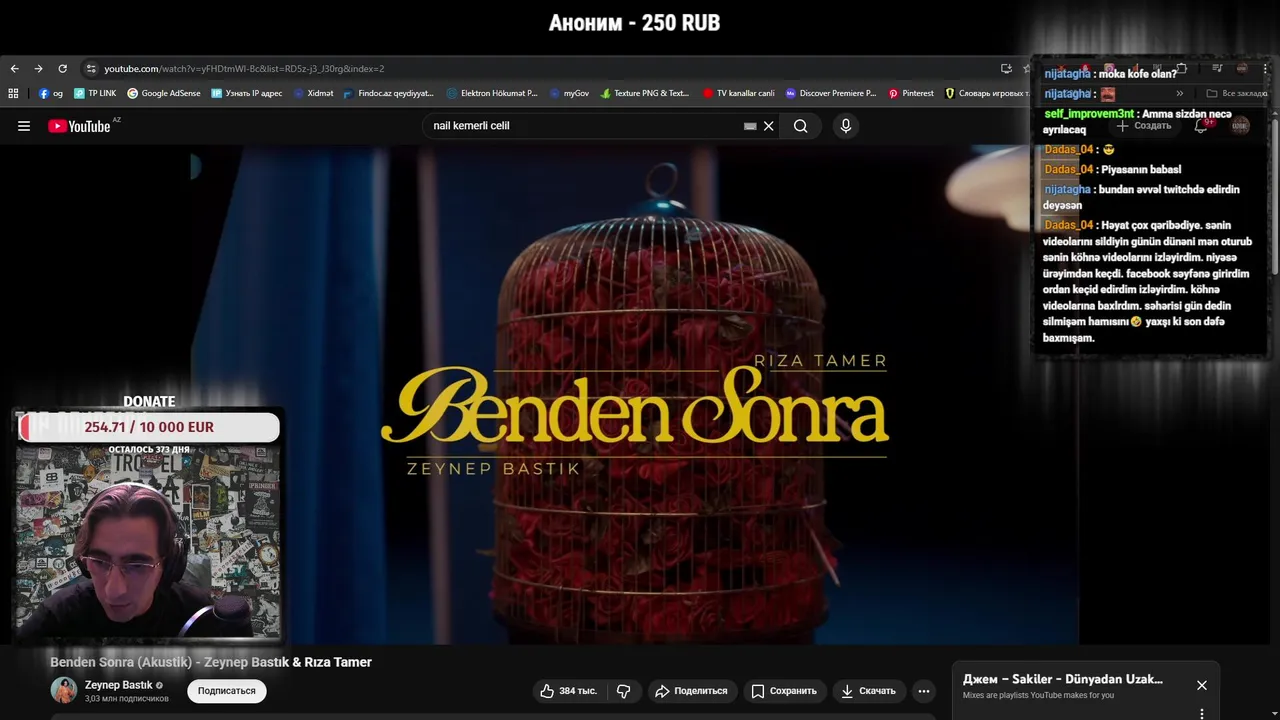Open the Узнать IP адрес bookmark
This screenshot has height=720, width=1280.
(x=247, y=93)
